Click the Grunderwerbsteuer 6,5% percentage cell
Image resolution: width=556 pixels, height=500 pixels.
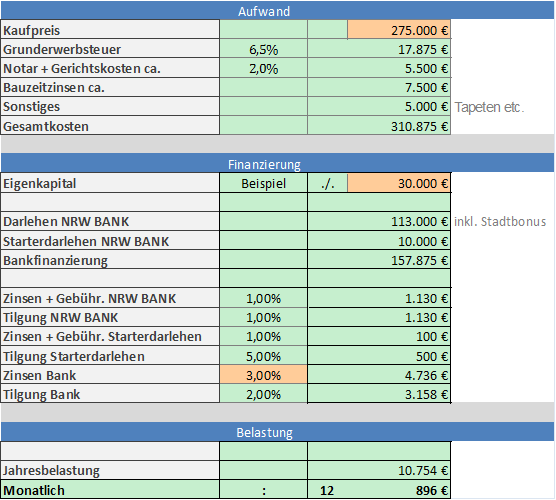pyautogui.click(x=263, y=49)
